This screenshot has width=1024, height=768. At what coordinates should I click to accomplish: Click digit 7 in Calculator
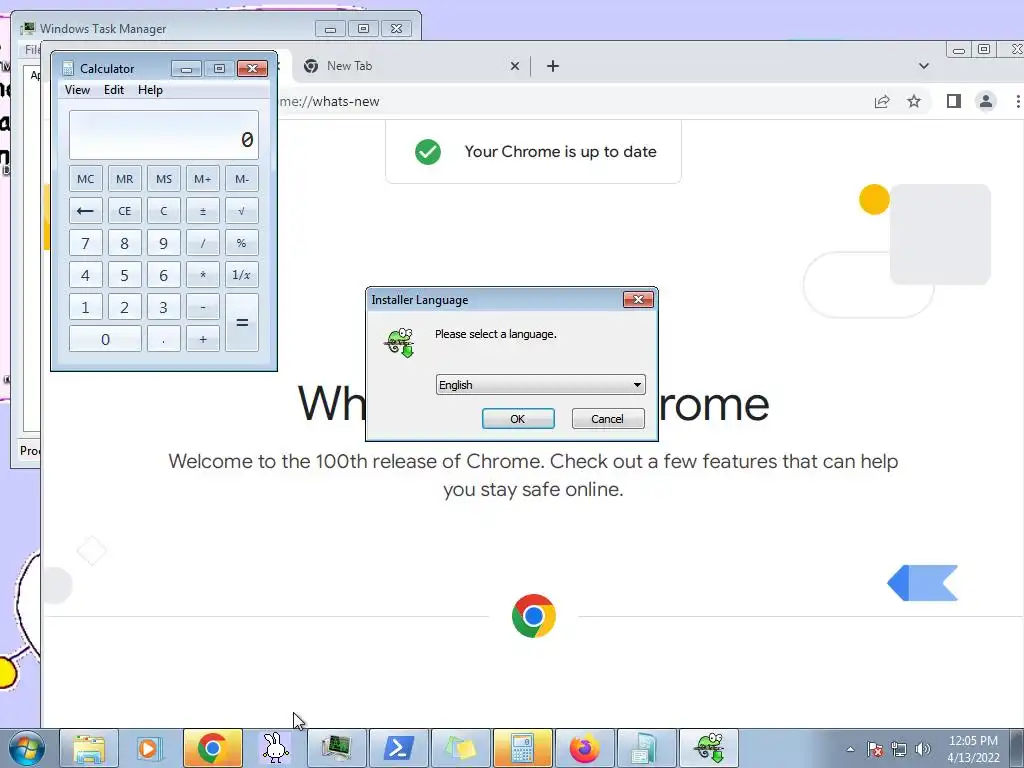pyautogui.click(x=86, y=243)
